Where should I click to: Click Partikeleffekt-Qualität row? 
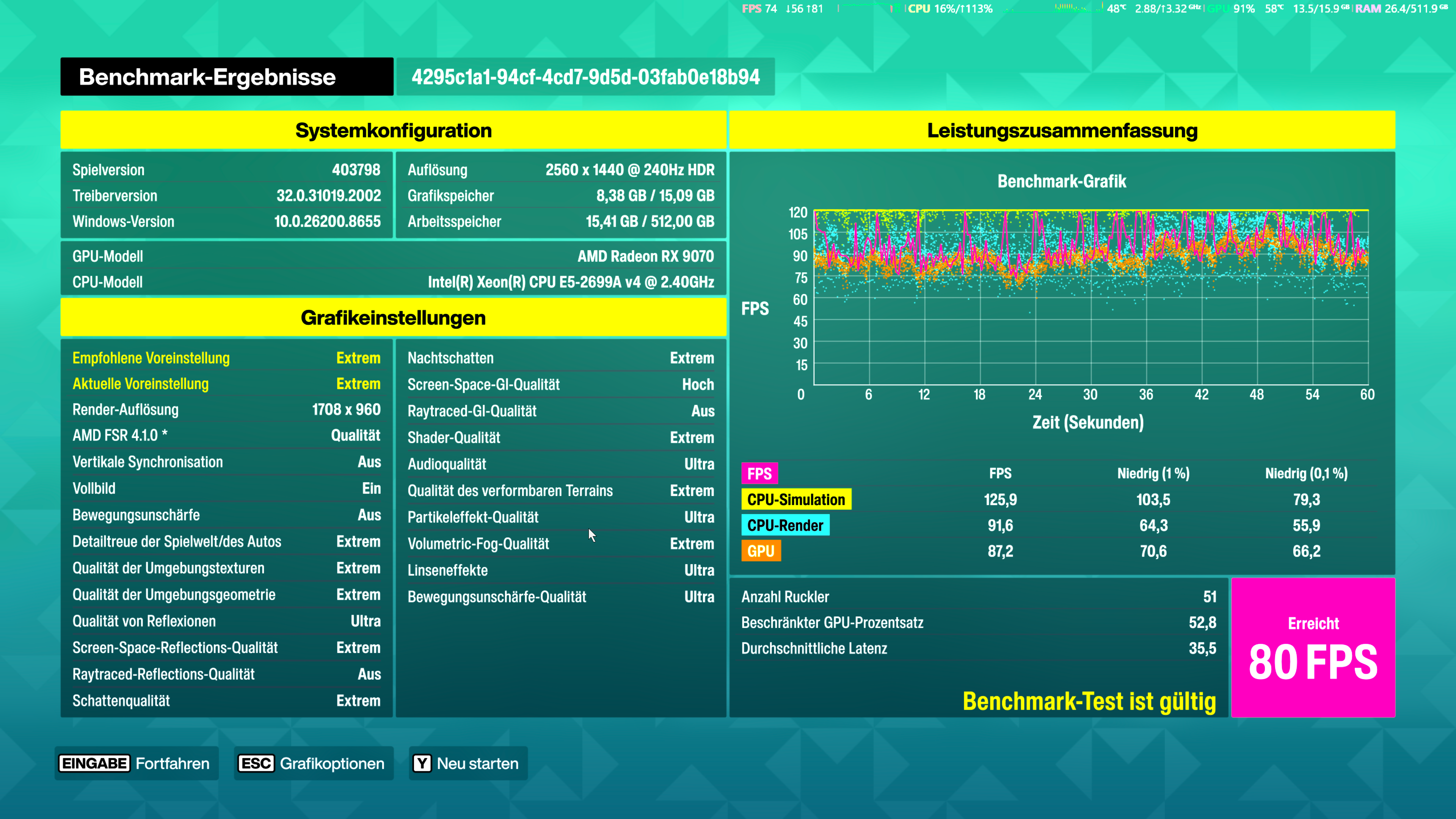click(561, 517)
